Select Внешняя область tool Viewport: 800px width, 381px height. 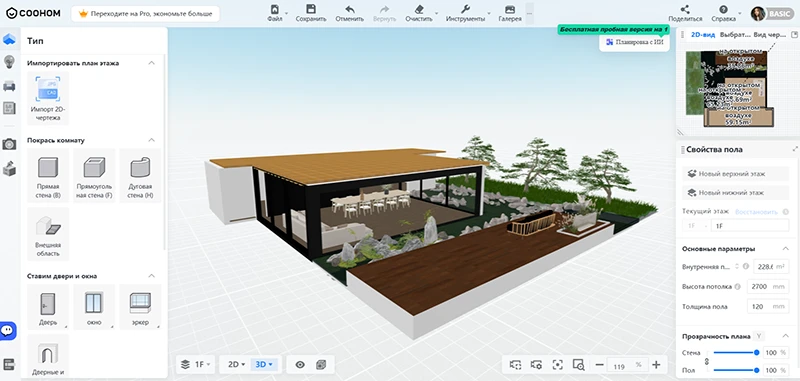click(x=48, y=235)
